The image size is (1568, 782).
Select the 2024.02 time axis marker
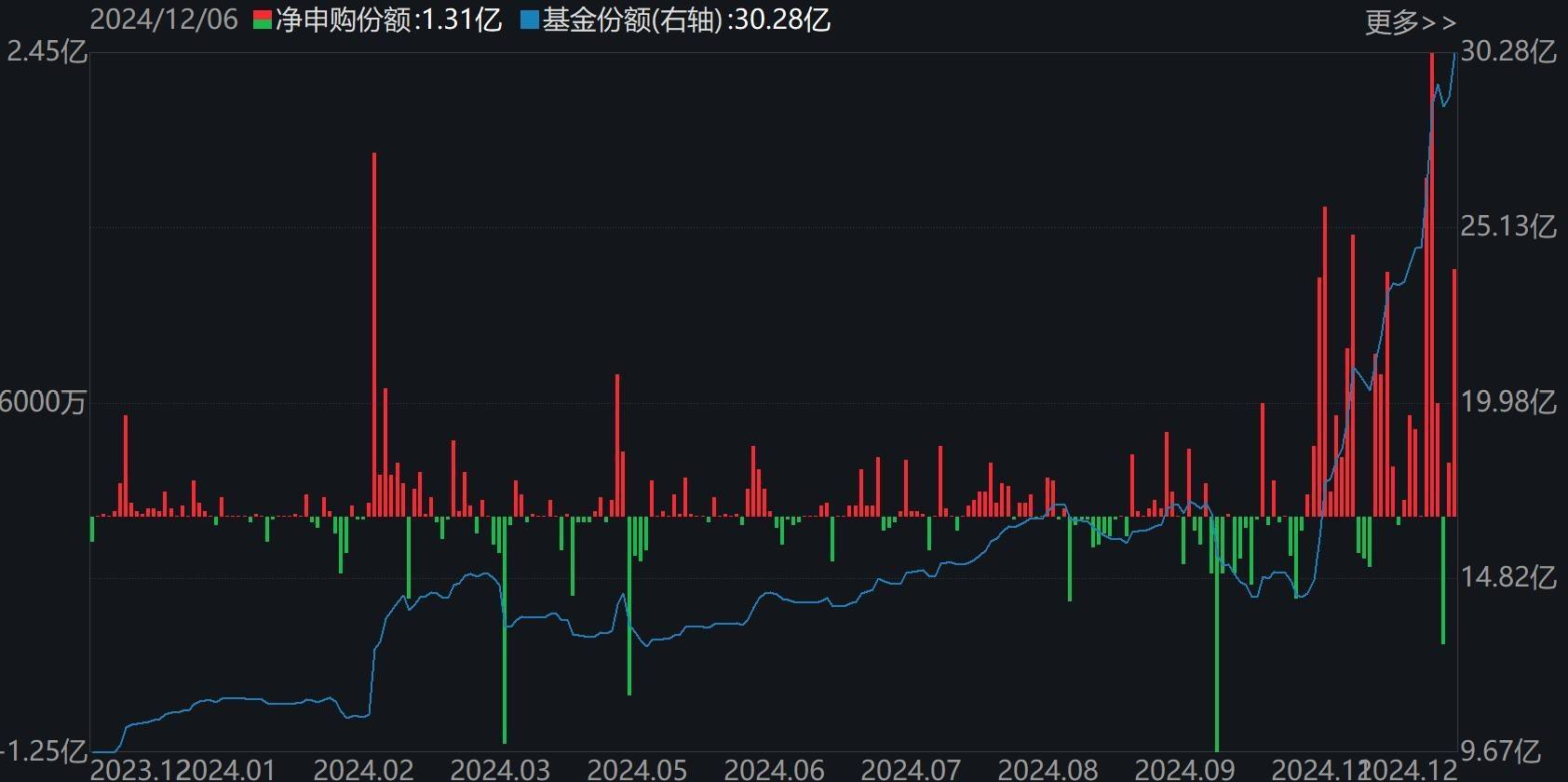[x=363, y=769]
